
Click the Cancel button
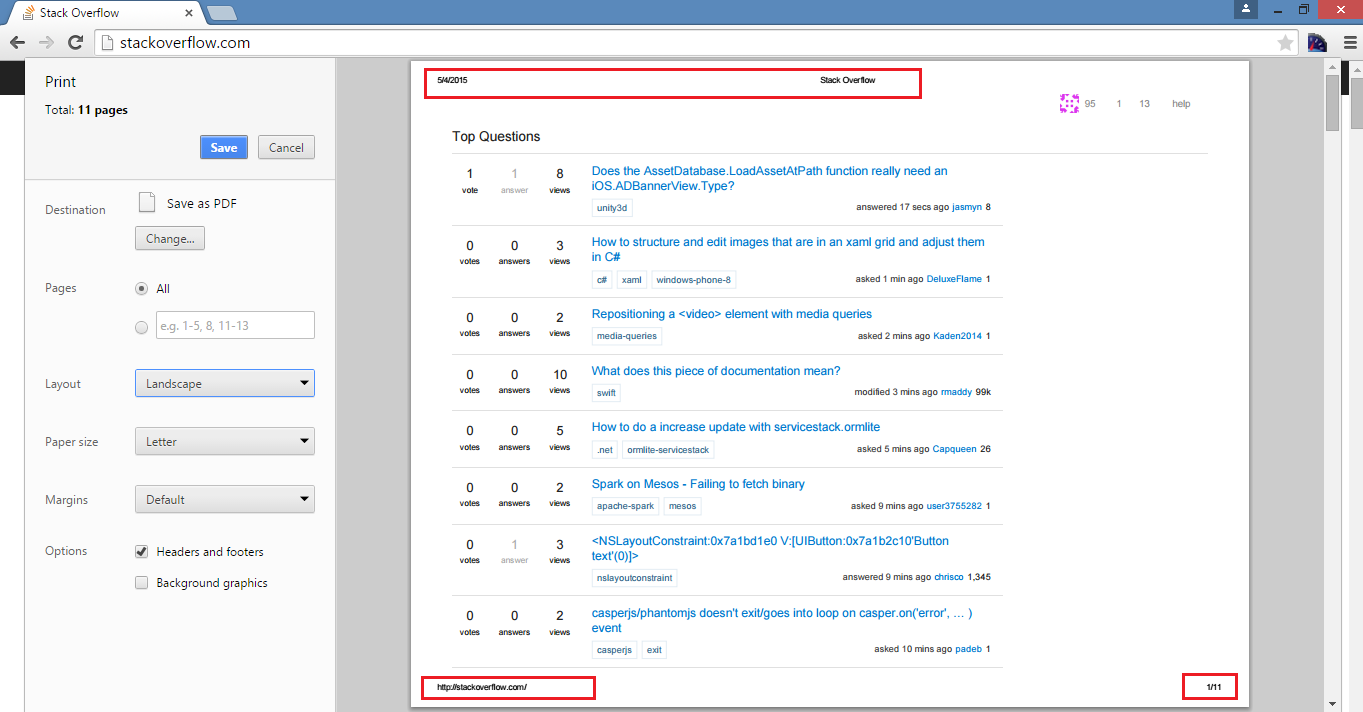(x=286, y=147)
